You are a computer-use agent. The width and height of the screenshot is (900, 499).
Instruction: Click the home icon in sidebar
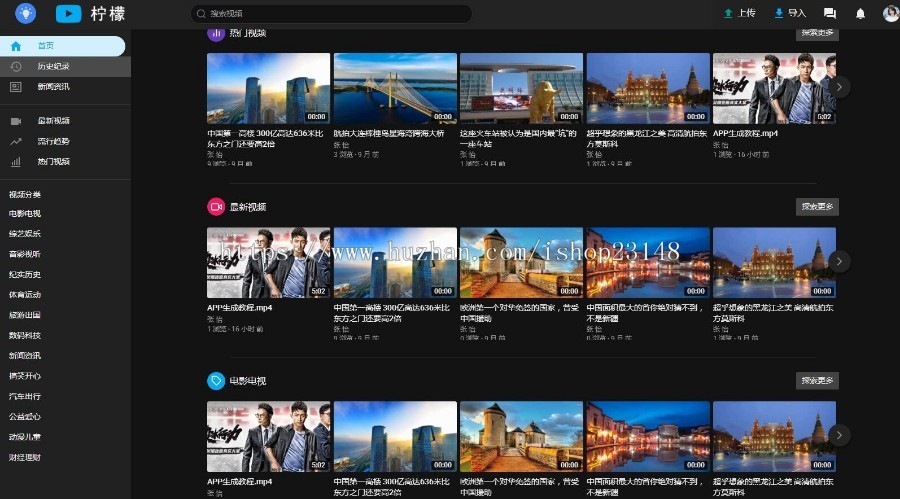15,46
